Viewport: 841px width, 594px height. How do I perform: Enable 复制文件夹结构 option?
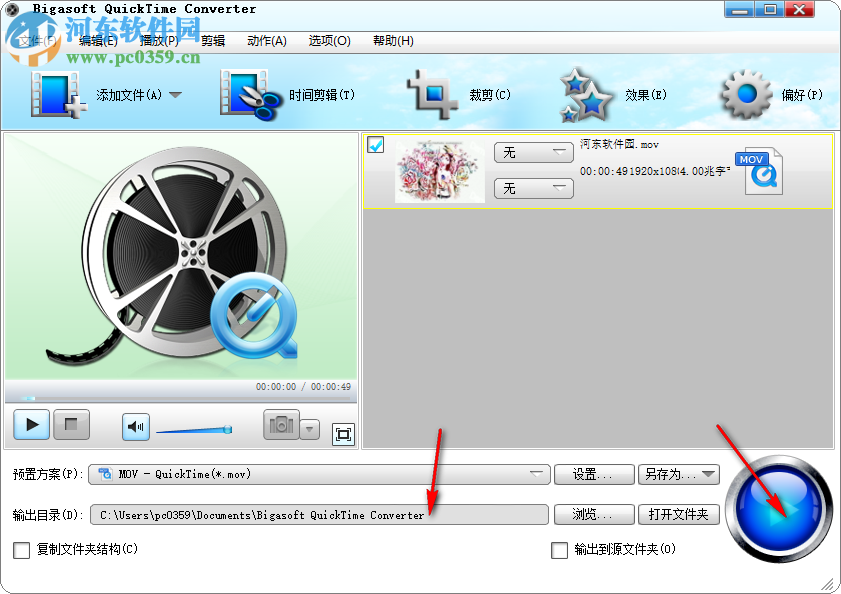tap(21, 551)
